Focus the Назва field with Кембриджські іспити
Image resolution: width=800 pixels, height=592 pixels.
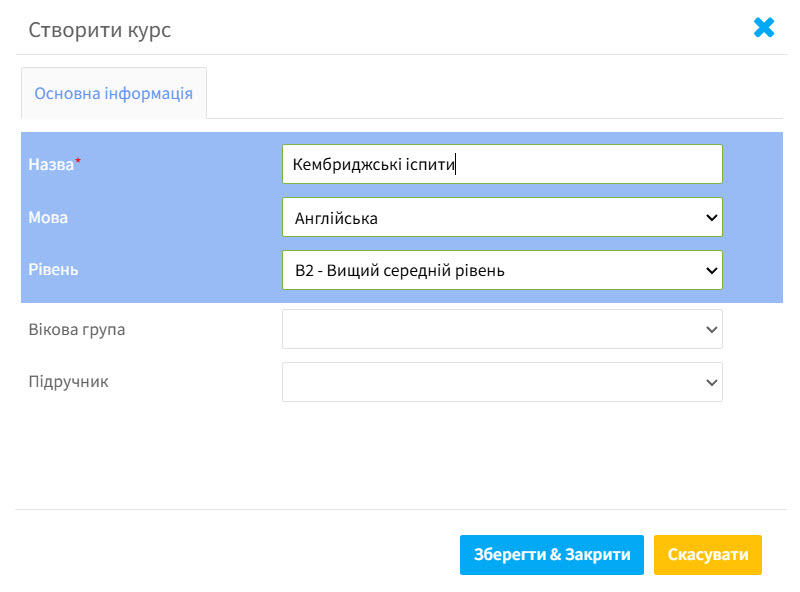coord(502,164)
